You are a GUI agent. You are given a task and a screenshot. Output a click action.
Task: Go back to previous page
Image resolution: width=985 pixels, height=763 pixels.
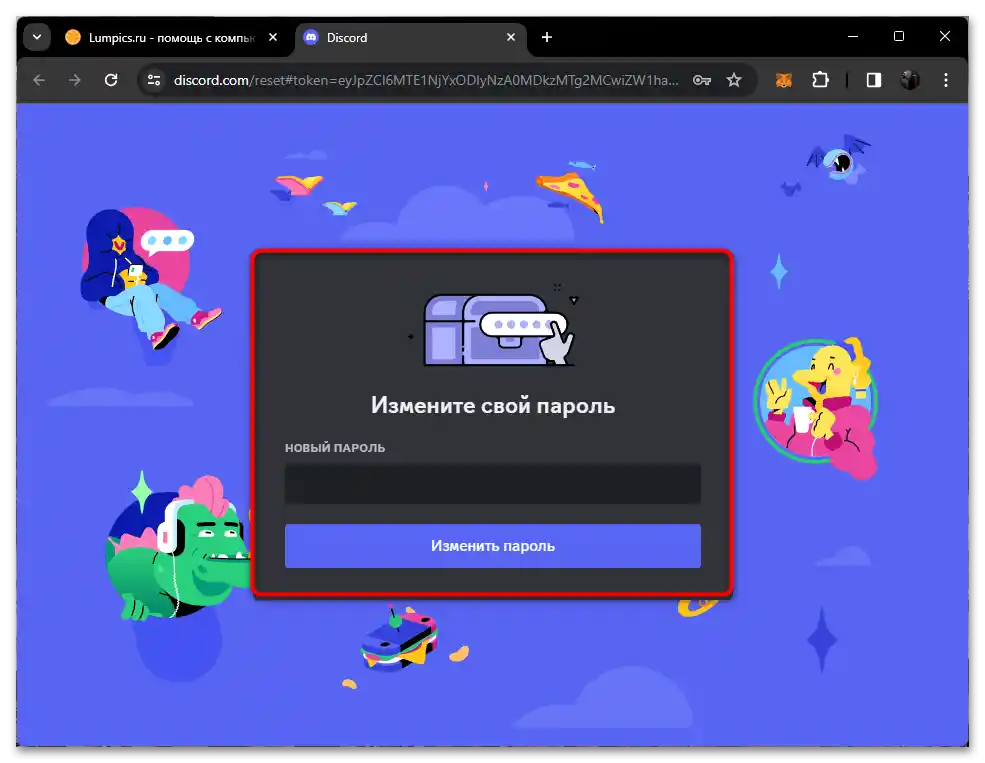pos(39,80)
